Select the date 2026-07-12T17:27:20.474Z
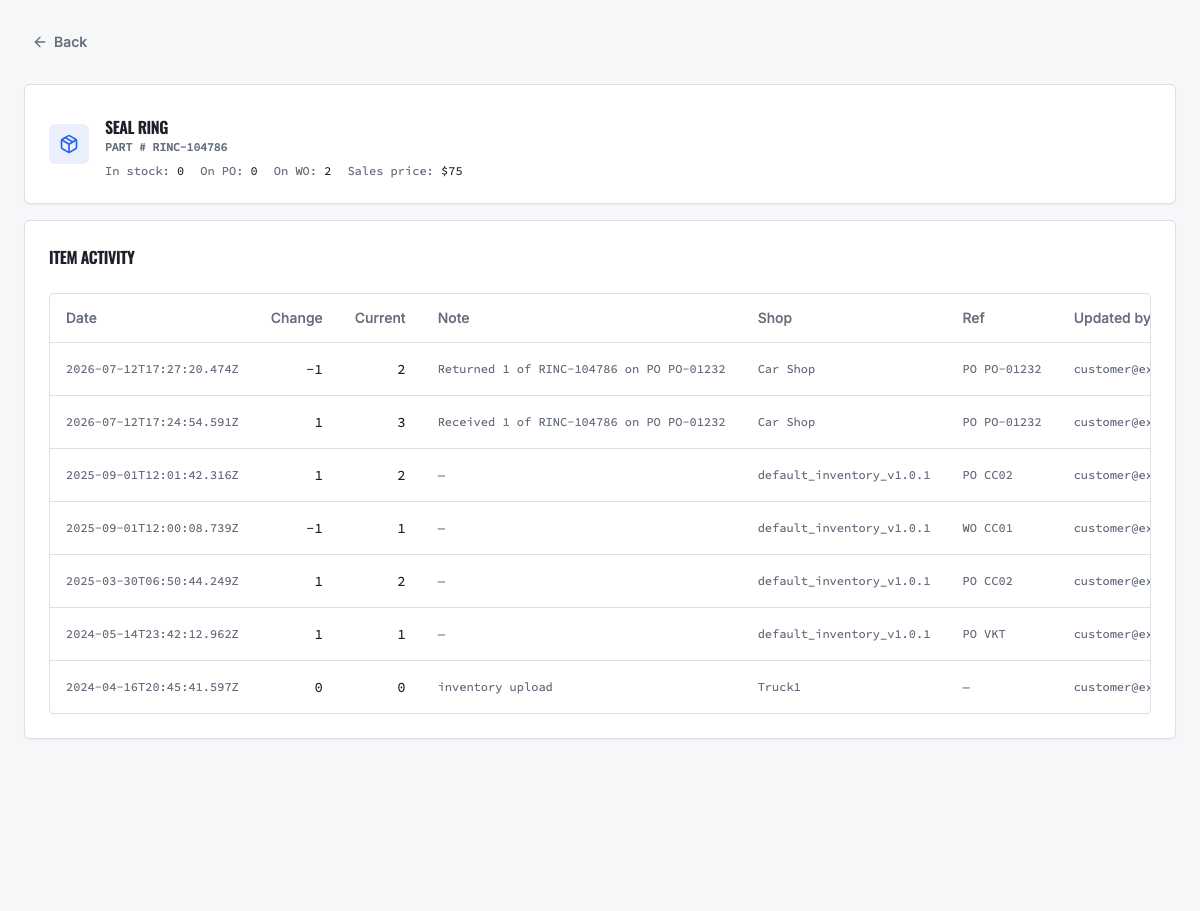This screenshot has height=911, width=1200. (x=152, y=369)
